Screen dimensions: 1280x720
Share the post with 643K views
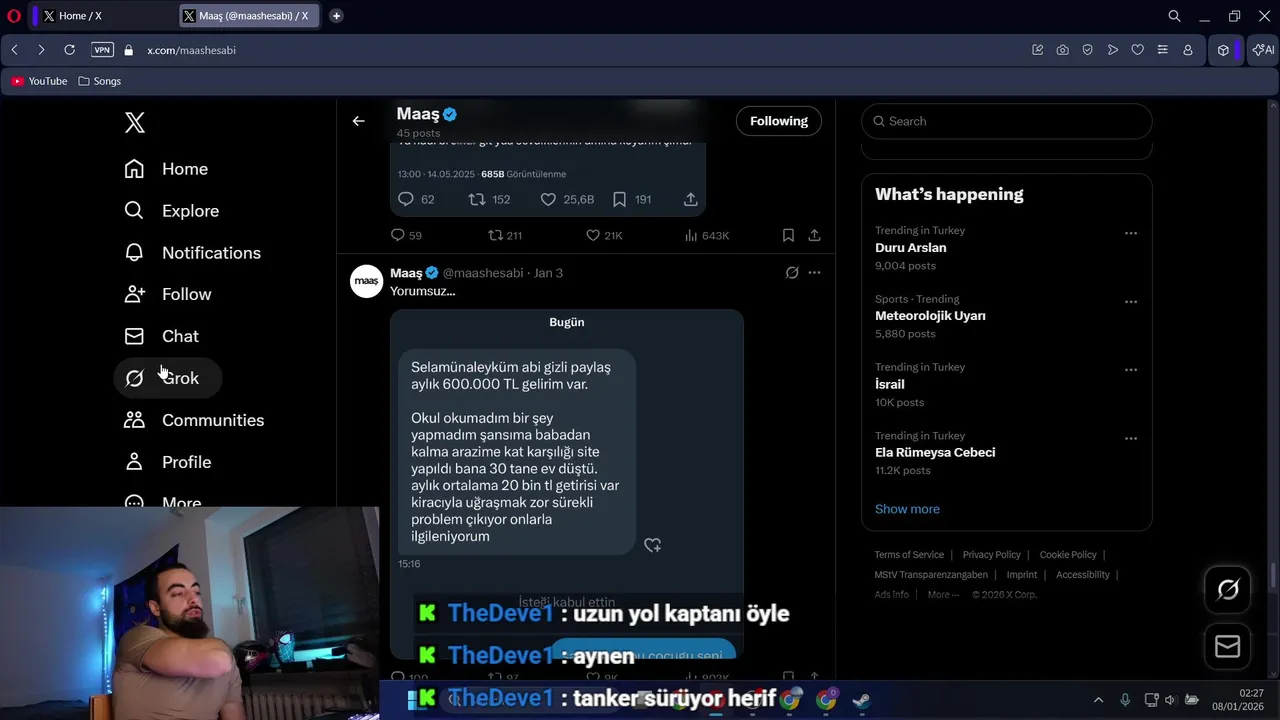pos(814,235)
